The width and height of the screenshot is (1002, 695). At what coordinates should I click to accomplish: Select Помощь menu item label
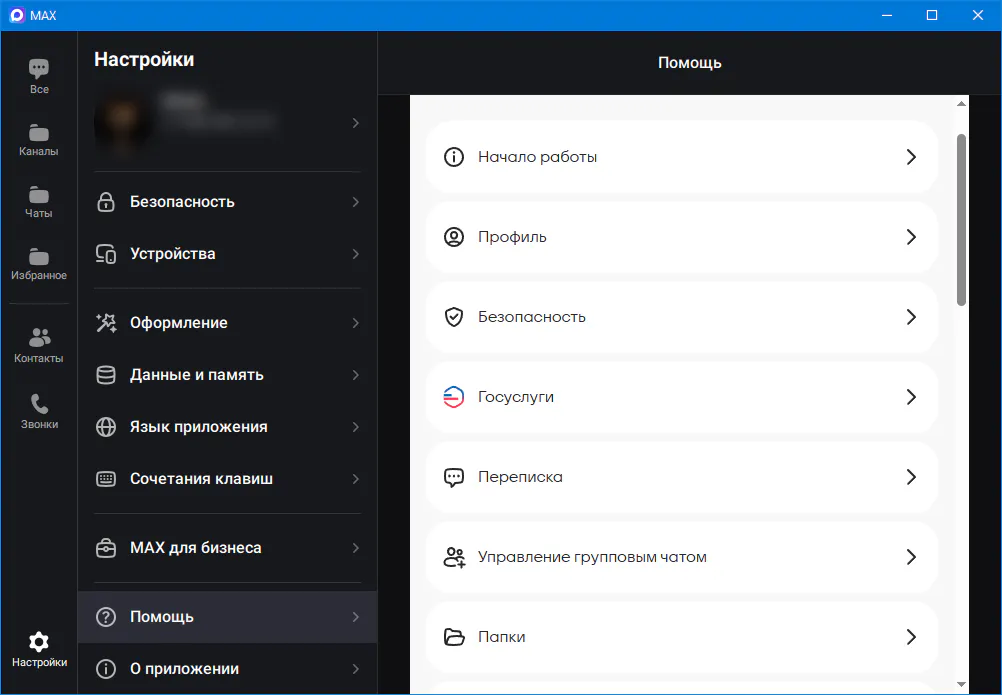tap(162, 617)
